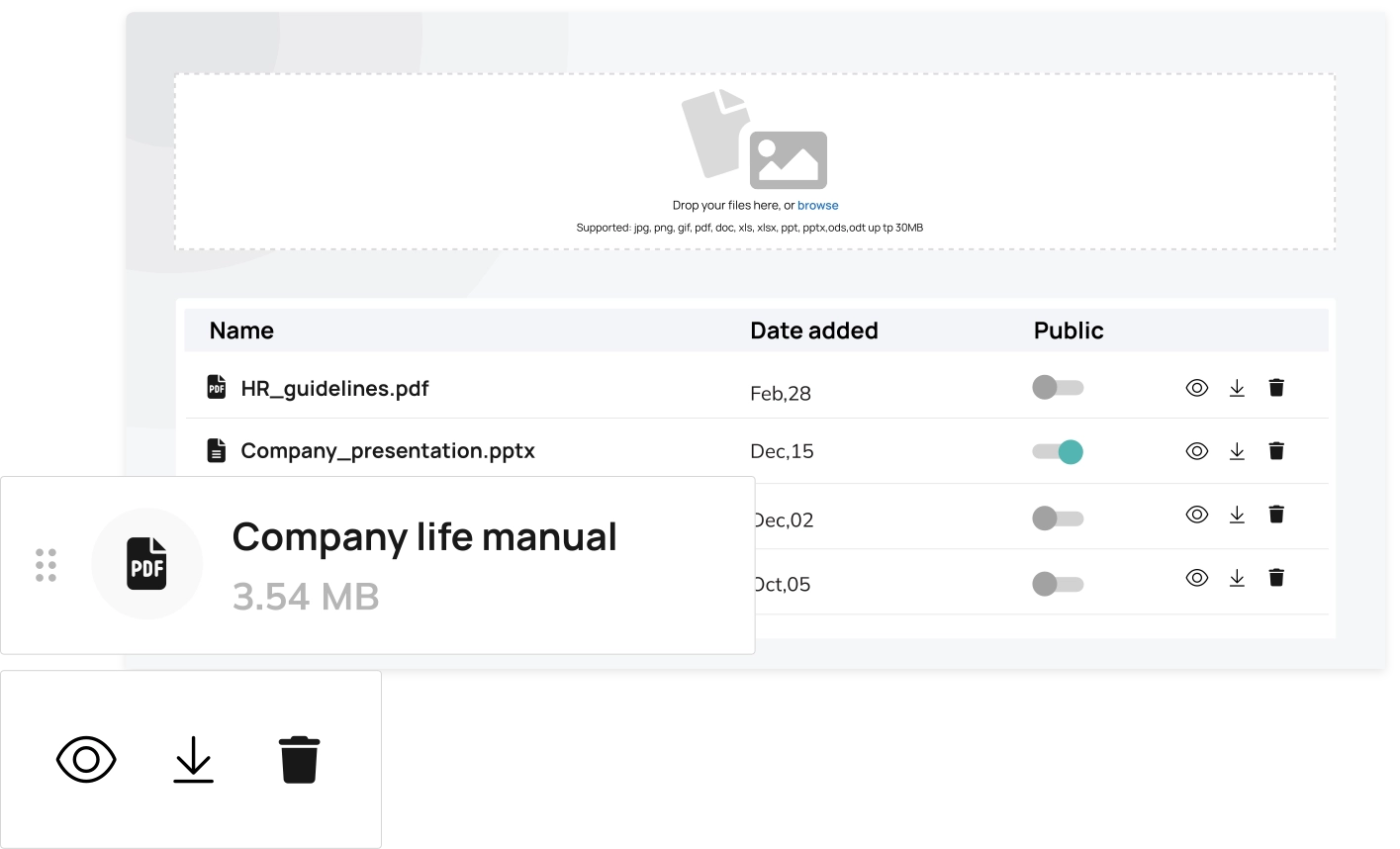View the file dated Dec,02

click(1196, 515)
